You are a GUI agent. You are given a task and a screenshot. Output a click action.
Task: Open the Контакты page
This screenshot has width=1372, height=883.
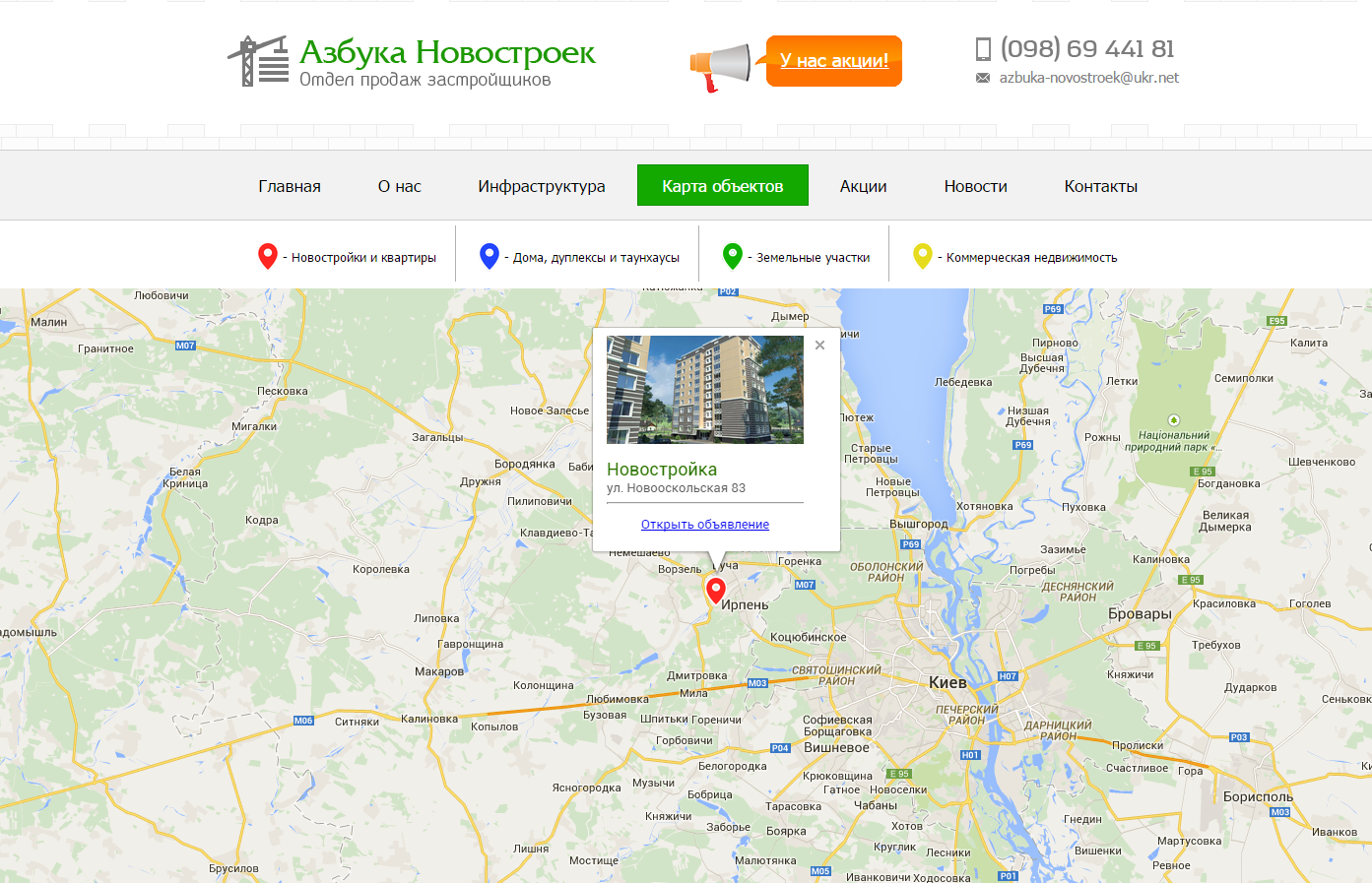click(1101, 186)
